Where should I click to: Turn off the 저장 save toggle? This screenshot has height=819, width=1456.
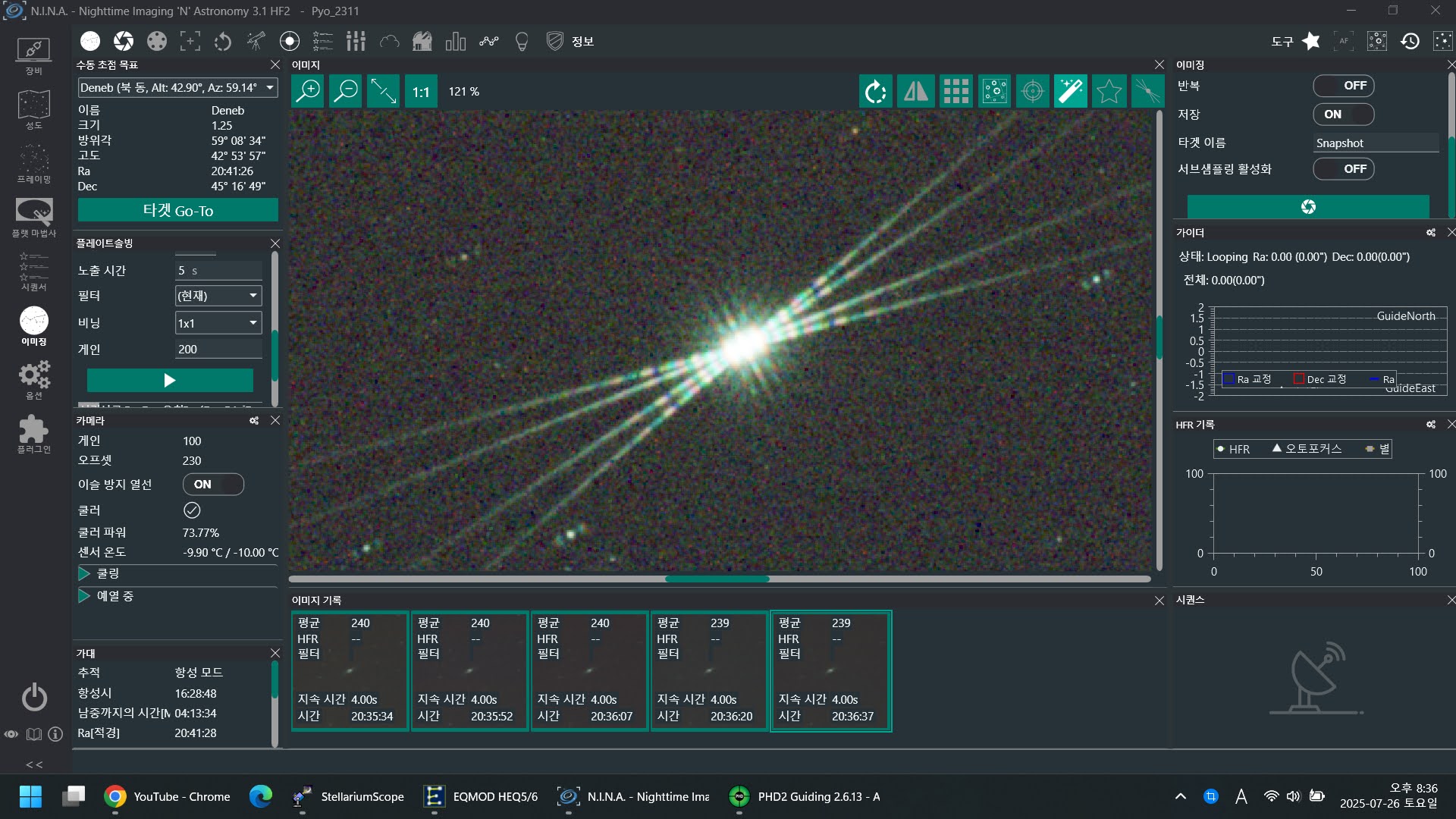point(1343,115)
